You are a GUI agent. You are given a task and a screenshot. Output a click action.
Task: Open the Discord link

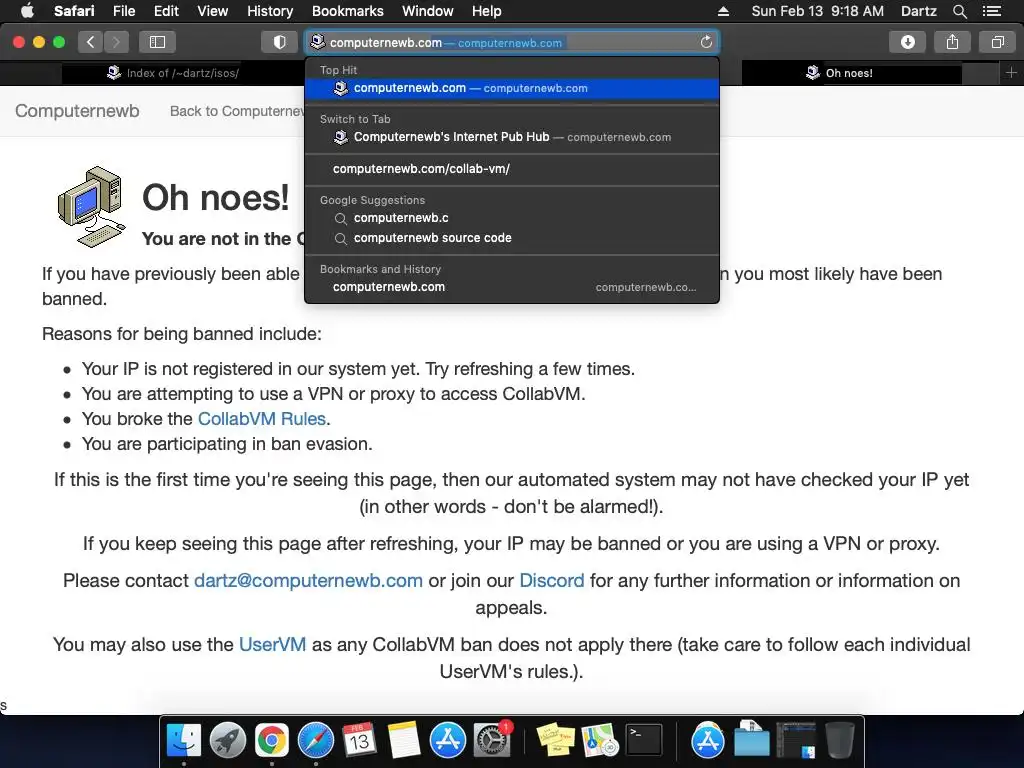pos(552,581)
